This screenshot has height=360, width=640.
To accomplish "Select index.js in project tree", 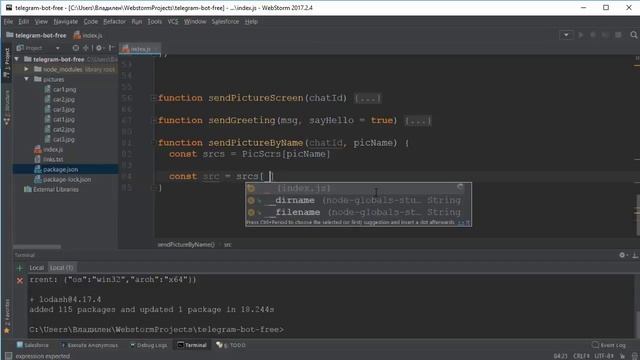I will 49,149.
